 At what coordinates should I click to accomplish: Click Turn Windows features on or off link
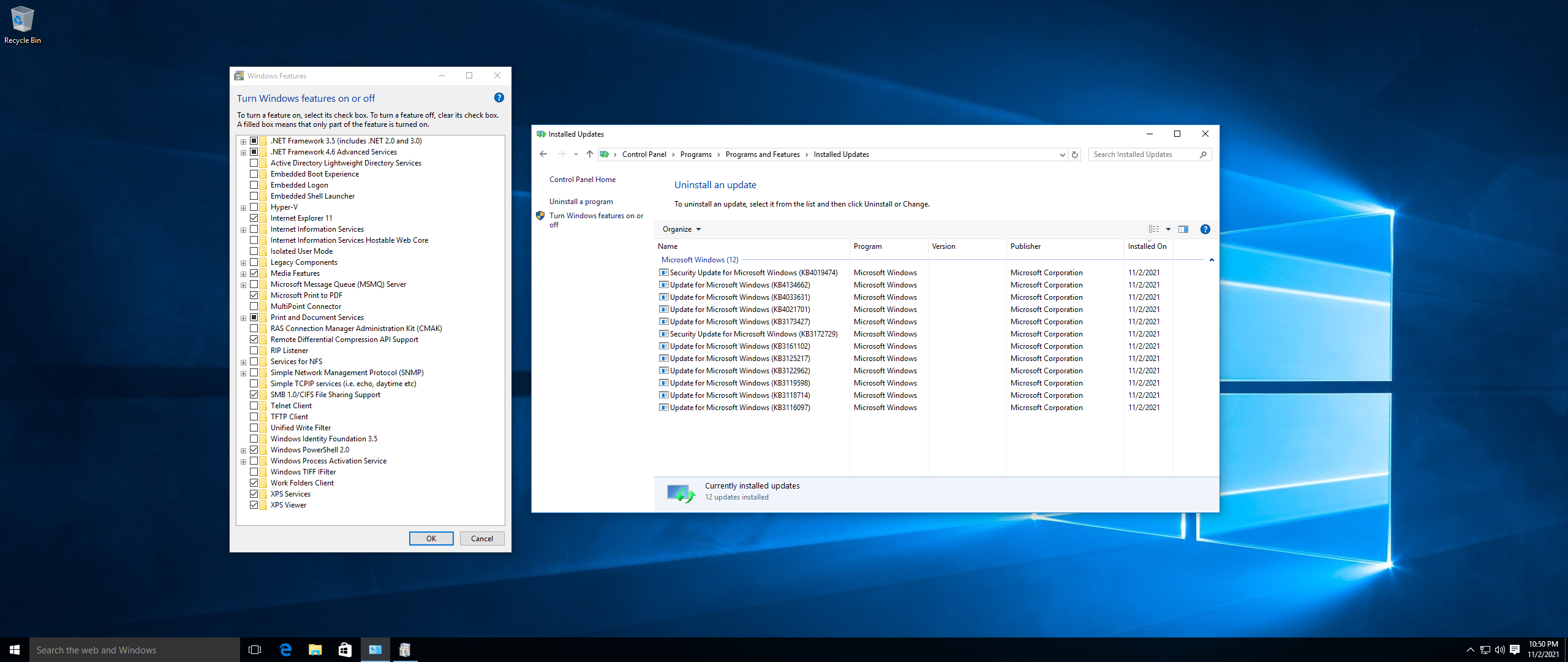click(x=596, y=220)
